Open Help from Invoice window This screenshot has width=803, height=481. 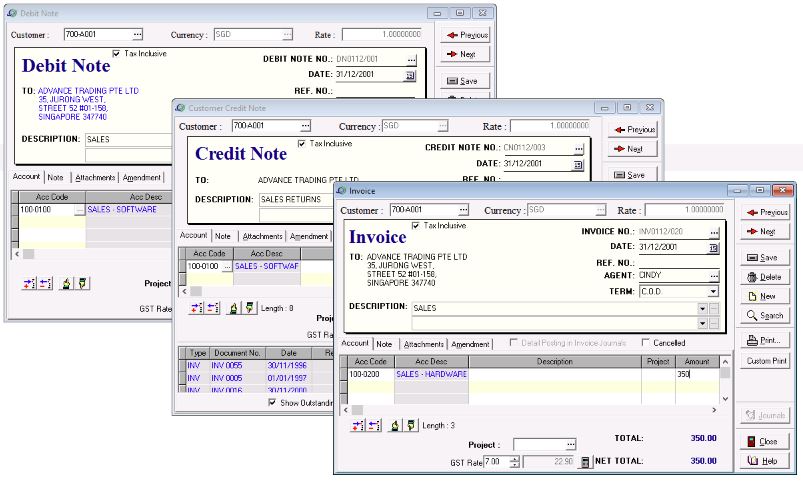[x=765, y=461]
